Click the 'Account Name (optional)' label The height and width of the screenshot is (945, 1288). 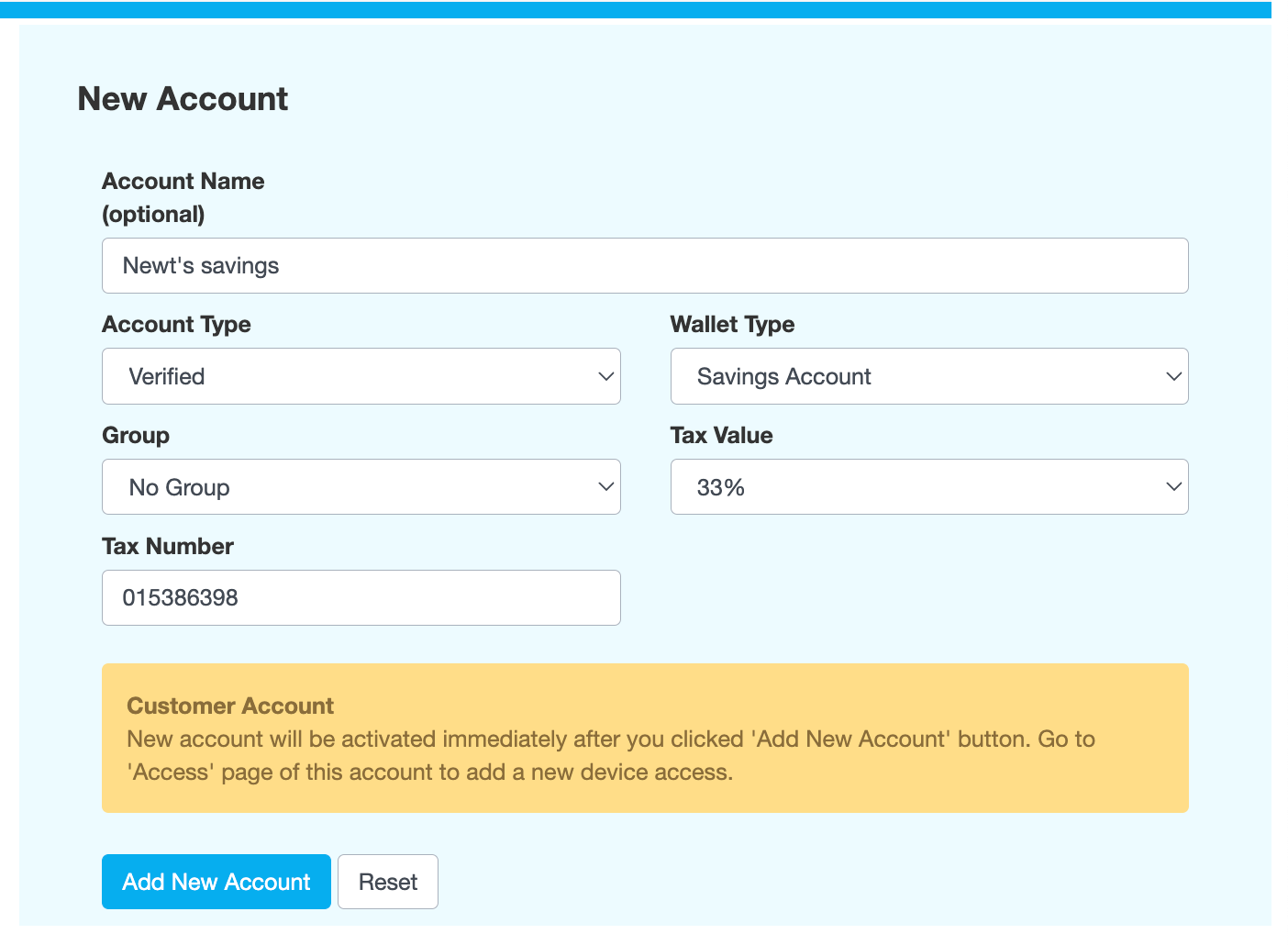(x=183, y=197)
